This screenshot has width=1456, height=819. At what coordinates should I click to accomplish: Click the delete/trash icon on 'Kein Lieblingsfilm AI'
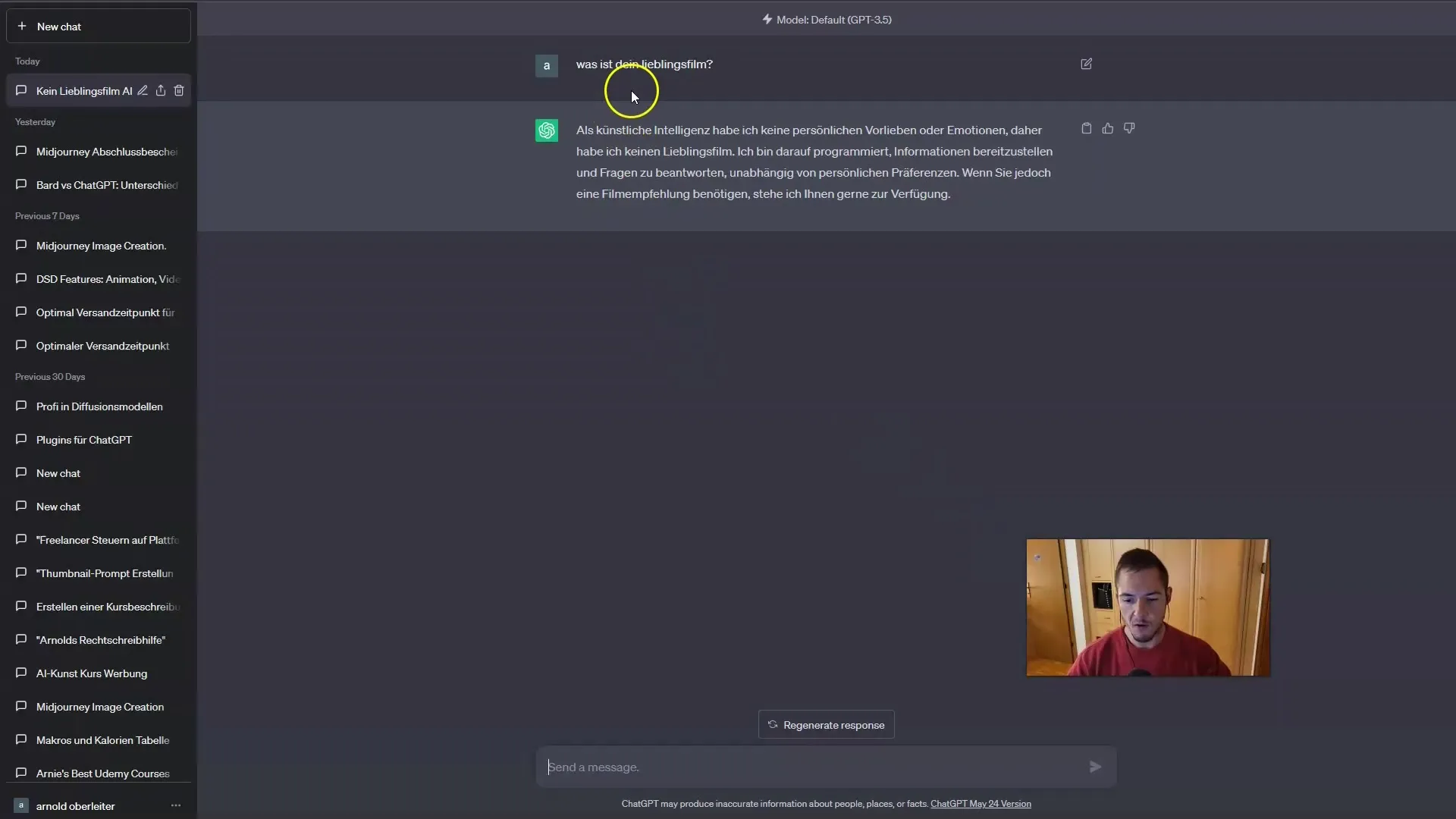(x=179, y=90)
